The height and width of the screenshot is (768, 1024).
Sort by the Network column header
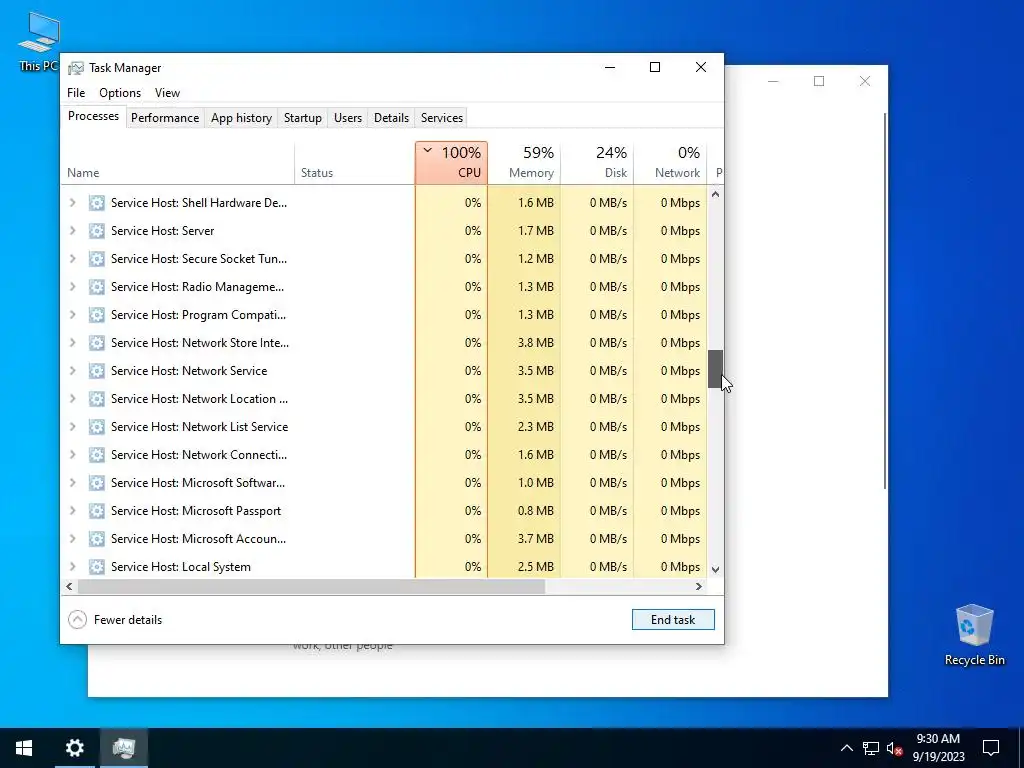pos(670,163)
